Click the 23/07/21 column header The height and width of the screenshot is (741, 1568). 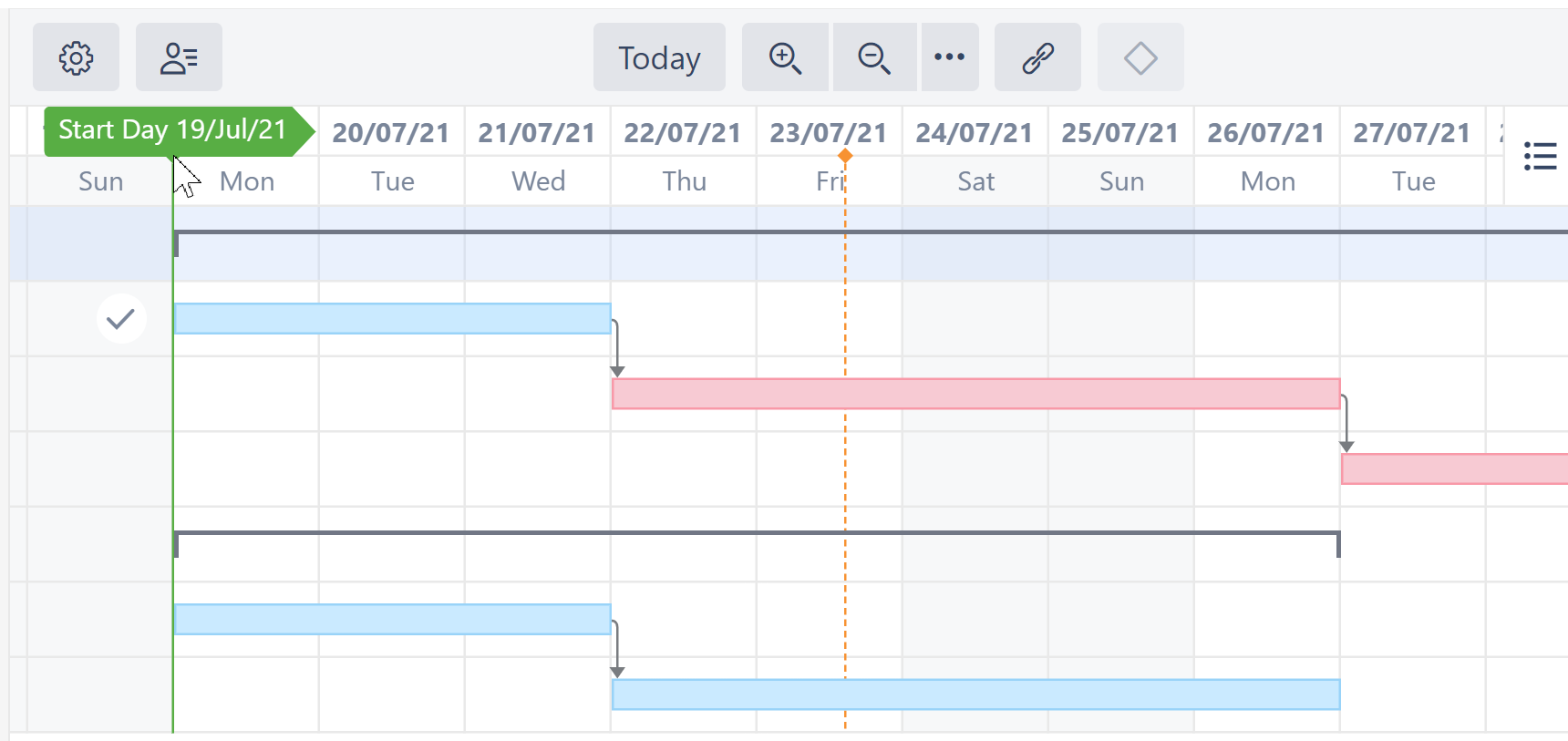tap(828, 131)
